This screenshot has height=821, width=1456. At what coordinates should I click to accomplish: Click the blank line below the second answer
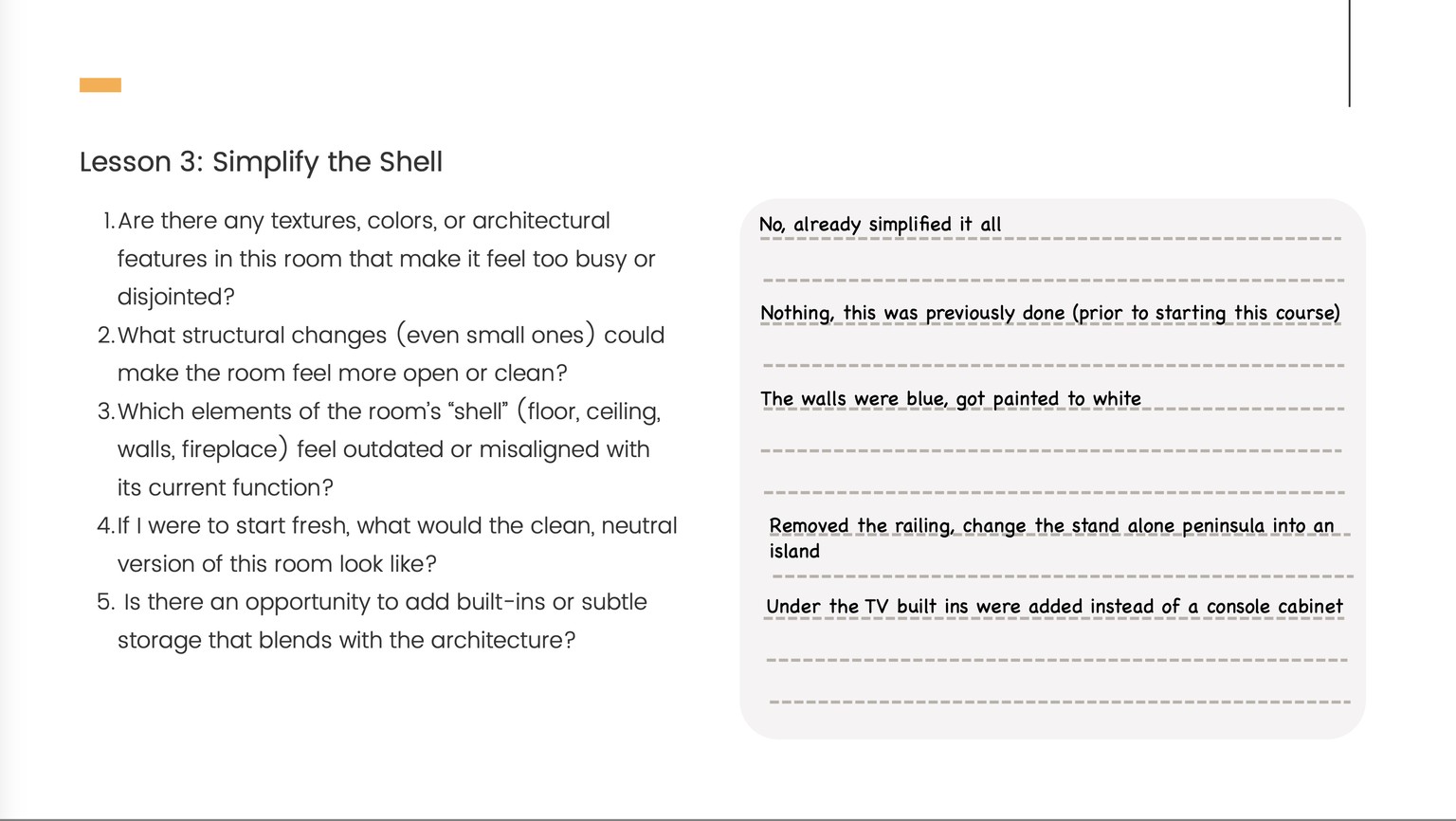point(1053,365)
